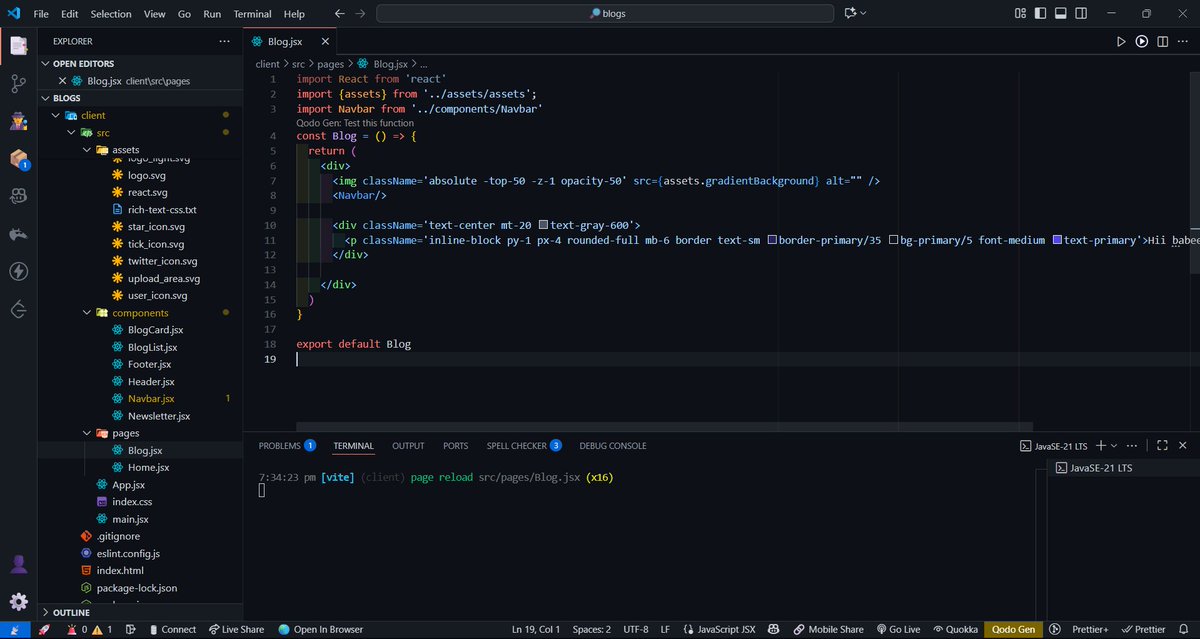Collapse the pages folder
1200x639 pixels.
(87, 433)
